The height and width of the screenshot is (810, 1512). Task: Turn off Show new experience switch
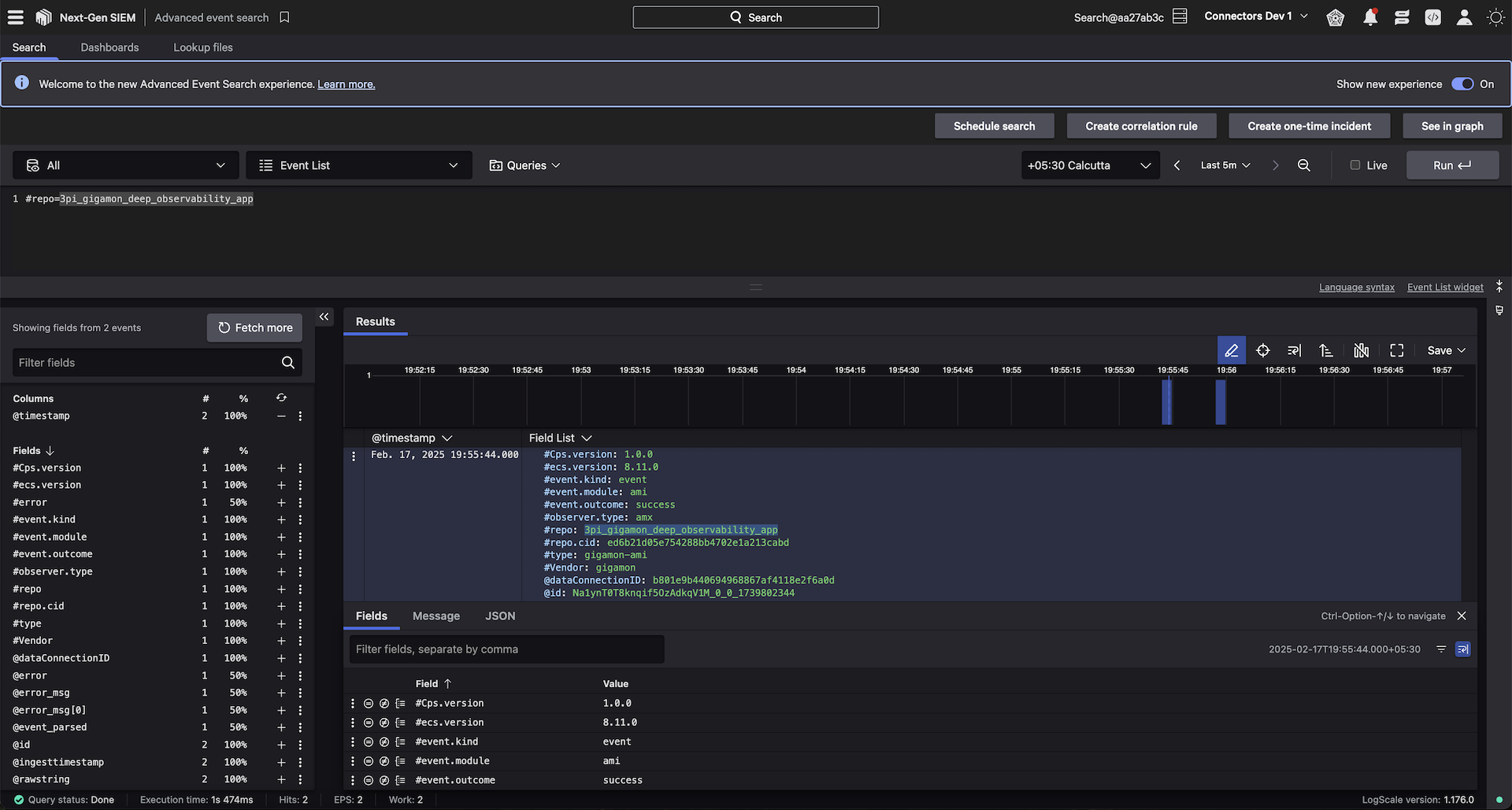click(x=1462, y=84)
